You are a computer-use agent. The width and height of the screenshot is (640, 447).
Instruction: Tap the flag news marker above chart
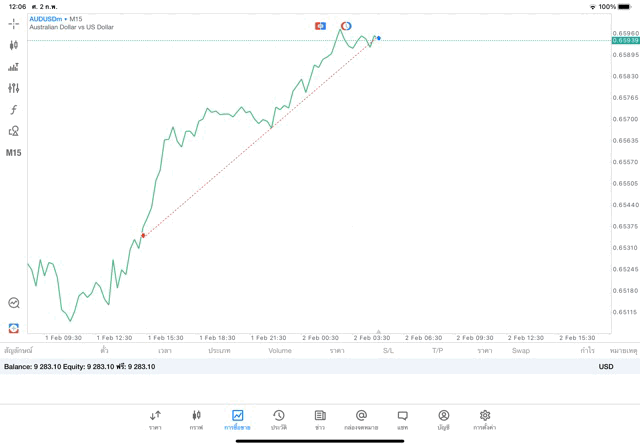tap(320, 26)
